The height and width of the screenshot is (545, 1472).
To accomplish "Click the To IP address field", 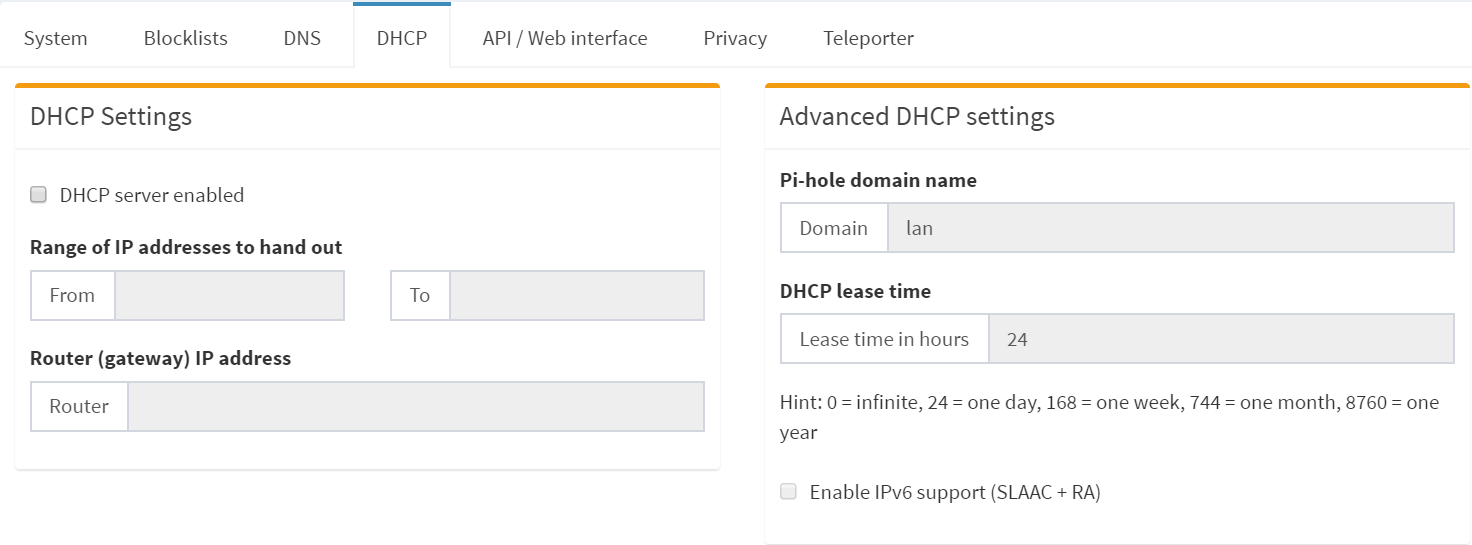I will click(577, 295).
